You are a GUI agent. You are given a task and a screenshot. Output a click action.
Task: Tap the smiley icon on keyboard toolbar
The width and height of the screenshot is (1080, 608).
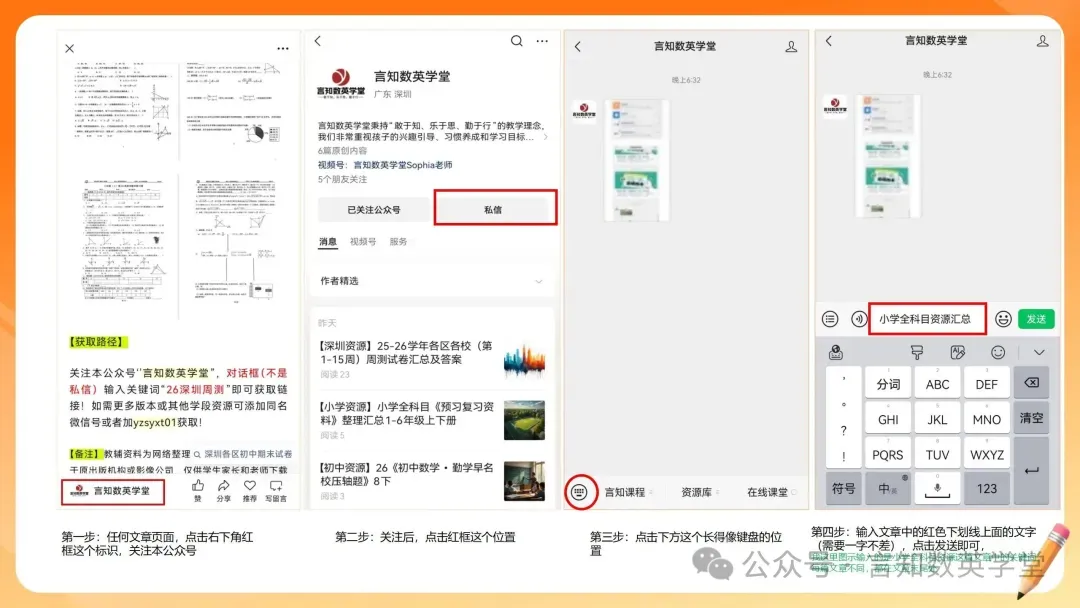pyautogui.click(x=998, y=353)
